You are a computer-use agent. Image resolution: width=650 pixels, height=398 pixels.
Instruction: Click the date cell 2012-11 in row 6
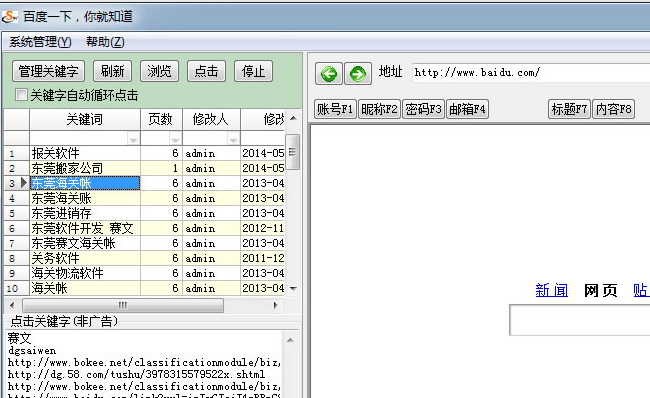click(x=263, y=228)
